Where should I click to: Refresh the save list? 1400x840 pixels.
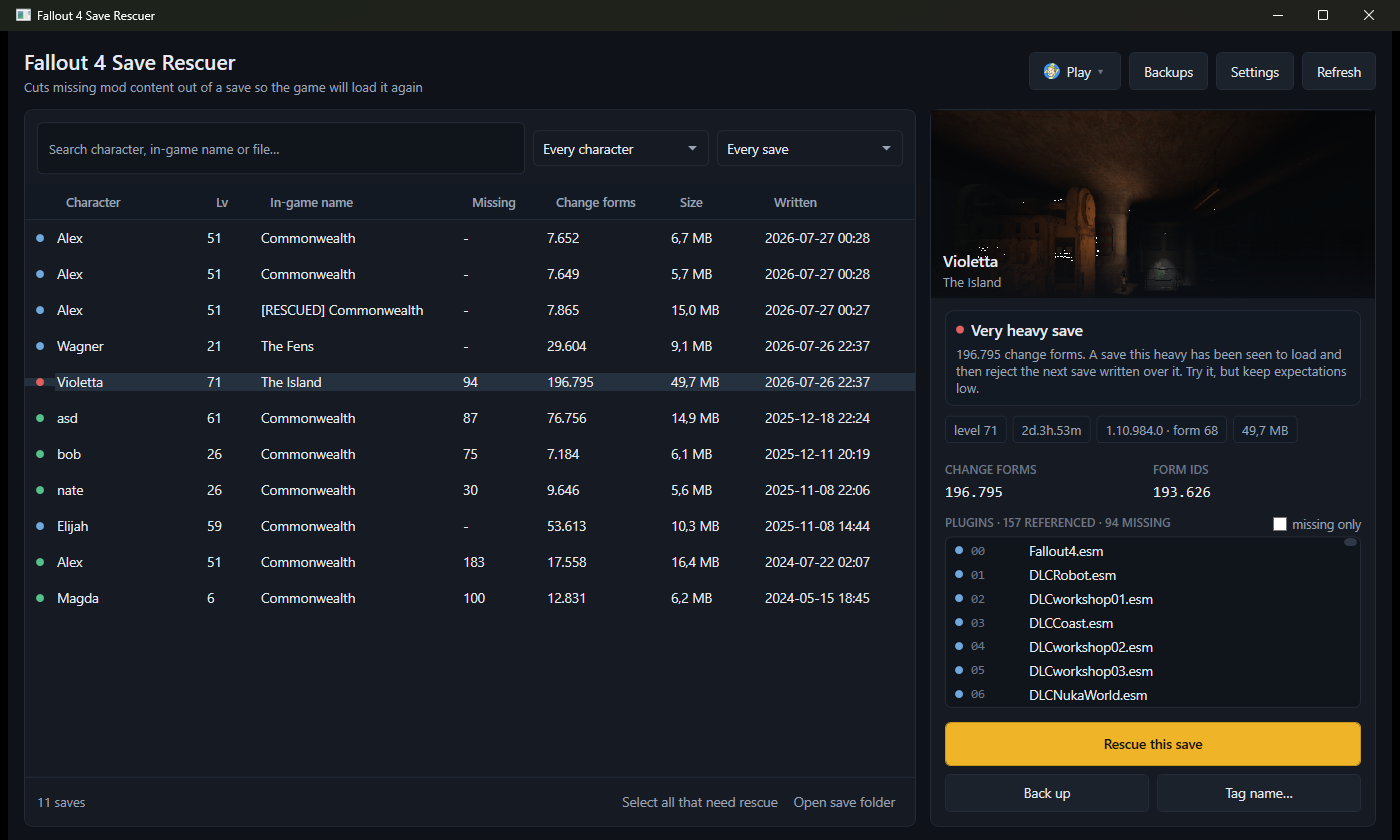coord(1339,72)
